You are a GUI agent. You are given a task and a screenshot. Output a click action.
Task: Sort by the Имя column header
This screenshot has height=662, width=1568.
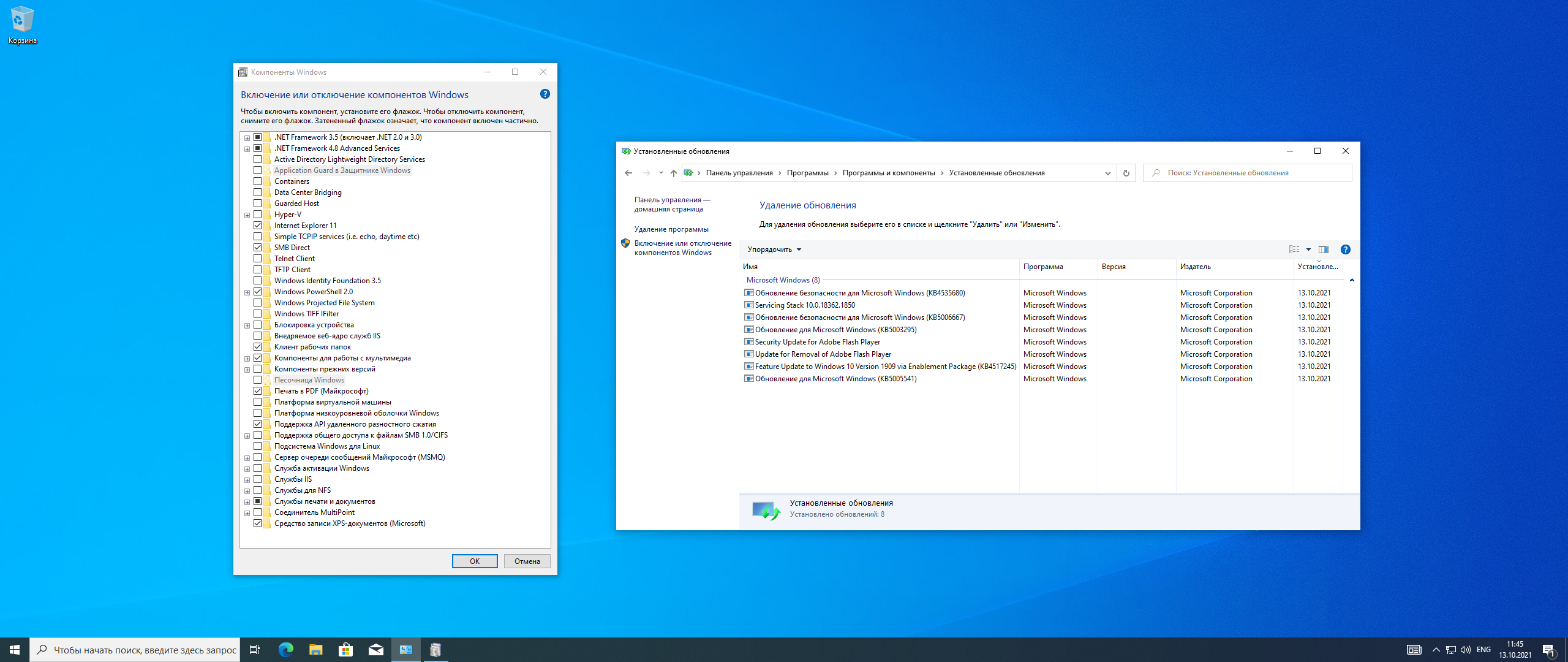pos(879,267)
